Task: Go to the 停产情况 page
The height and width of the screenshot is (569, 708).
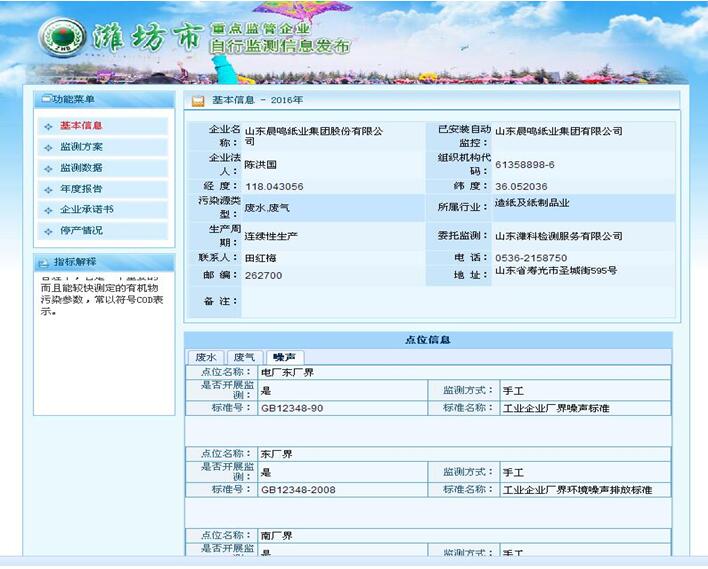Action: 81,231
